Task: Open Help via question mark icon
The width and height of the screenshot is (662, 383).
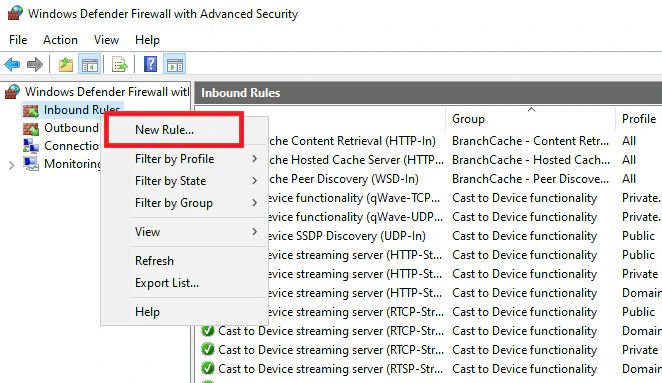Action: click(150, 65)
